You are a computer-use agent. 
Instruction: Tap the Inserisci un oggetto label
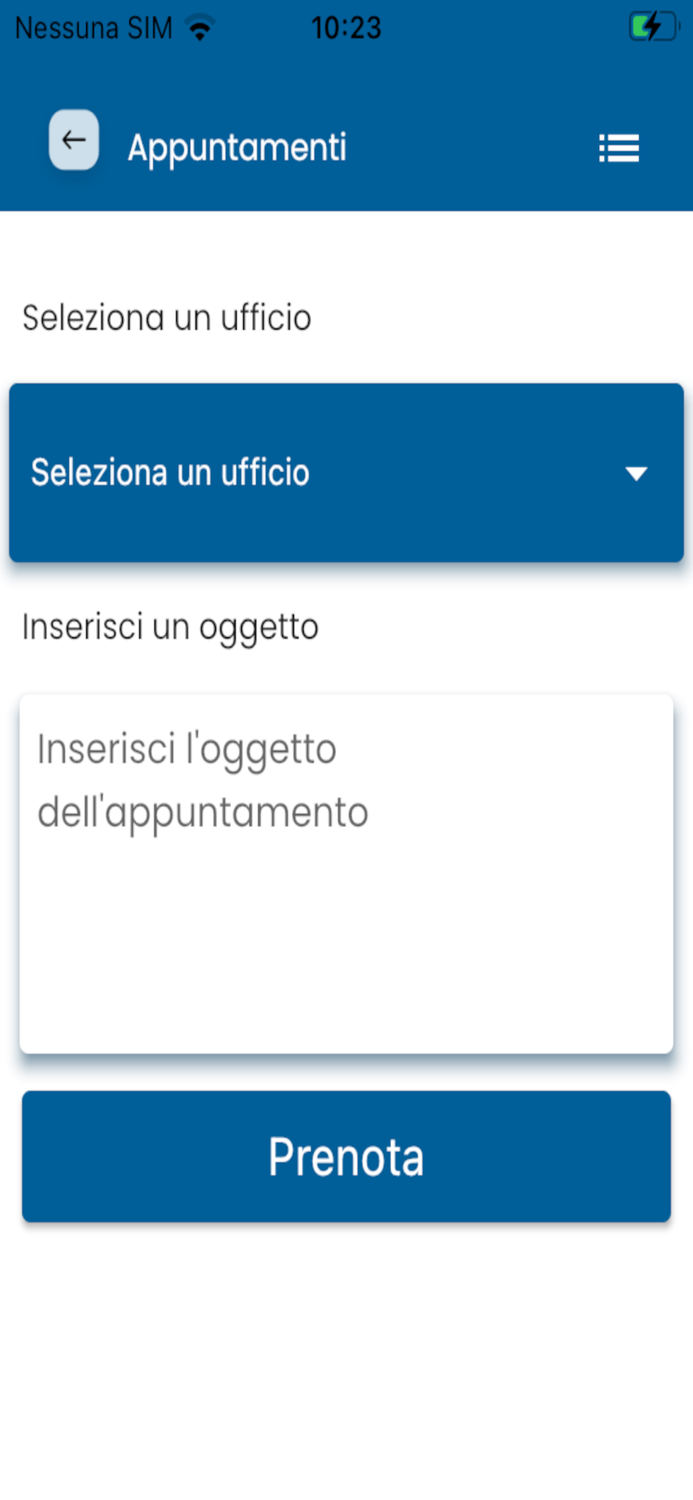point(170,627)
